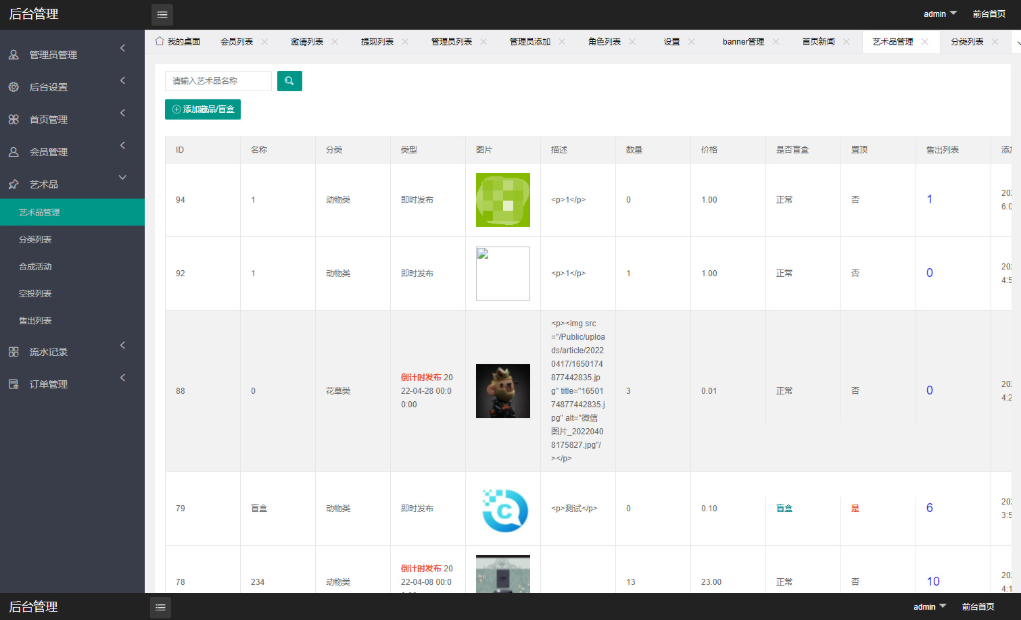Switch to banner管理 tab
Screen dimensions: 1021x620
pos(743,42)
